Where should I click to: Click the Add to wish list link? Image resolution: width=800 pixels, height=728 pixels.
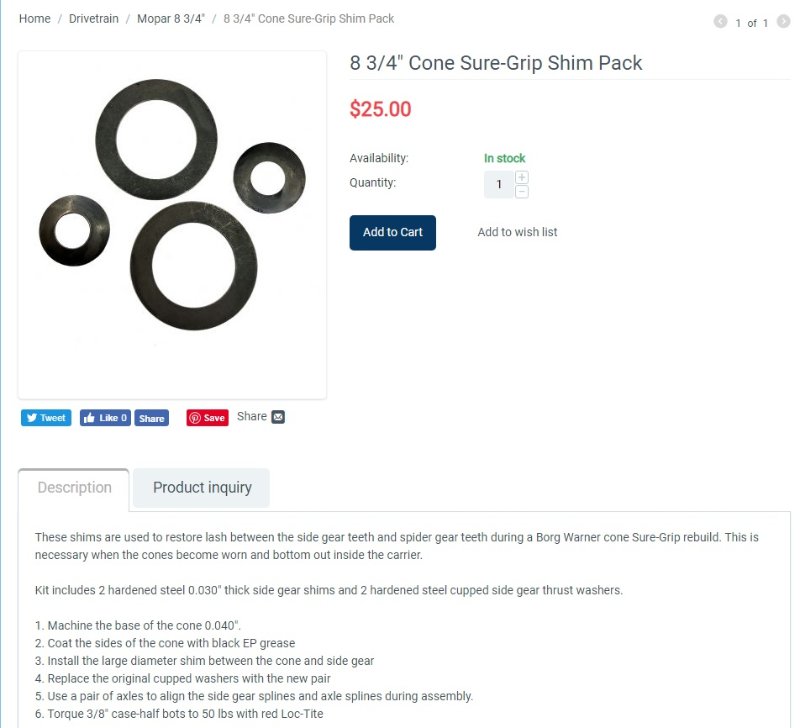click(x=517, y=232)
